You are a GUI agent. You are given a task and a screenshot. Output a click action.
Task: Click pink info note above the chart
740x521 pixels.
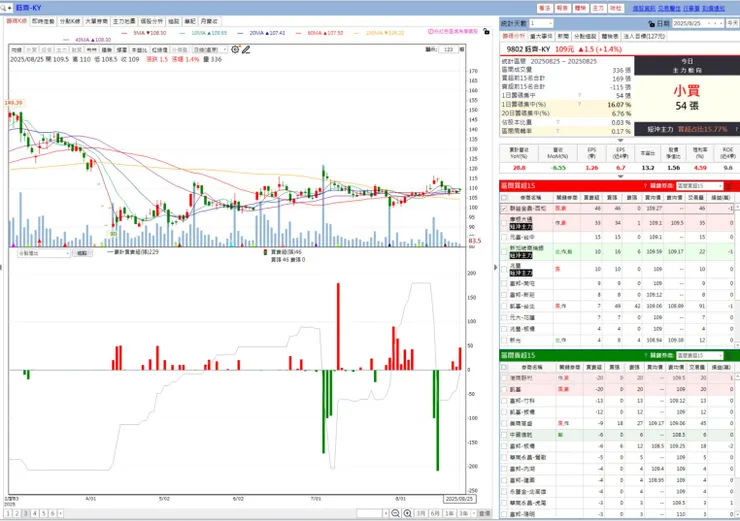point(453,31)
